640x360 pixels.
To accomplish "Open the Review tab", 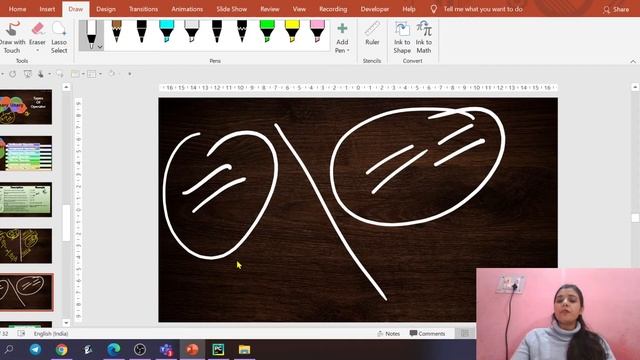I will coord(270,9).
